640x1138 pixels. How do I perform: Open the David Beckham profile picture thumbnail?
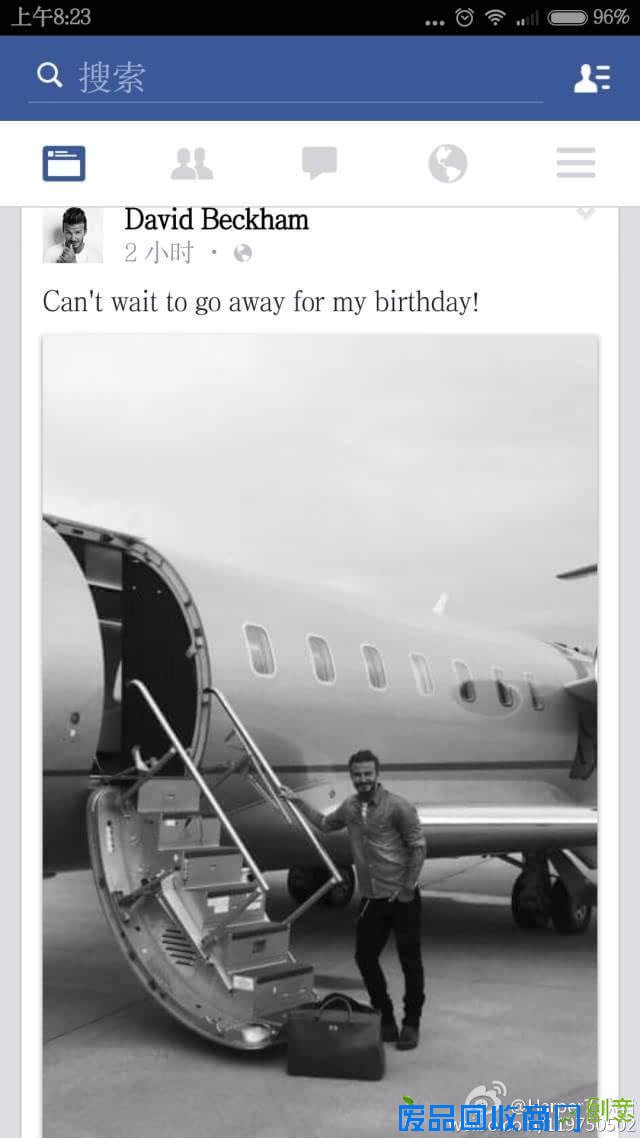click(x=73, y=234)
